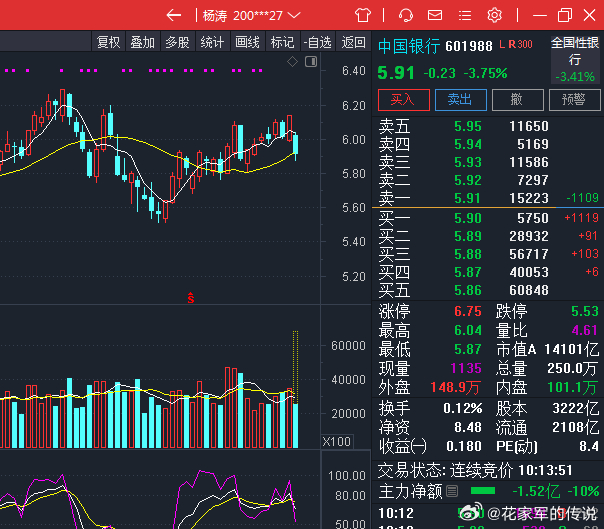Image resolution: width=604 pixels, height=529 pixels.
Task: Open the 全国性银行 sector box
Action: coord(575,60)
